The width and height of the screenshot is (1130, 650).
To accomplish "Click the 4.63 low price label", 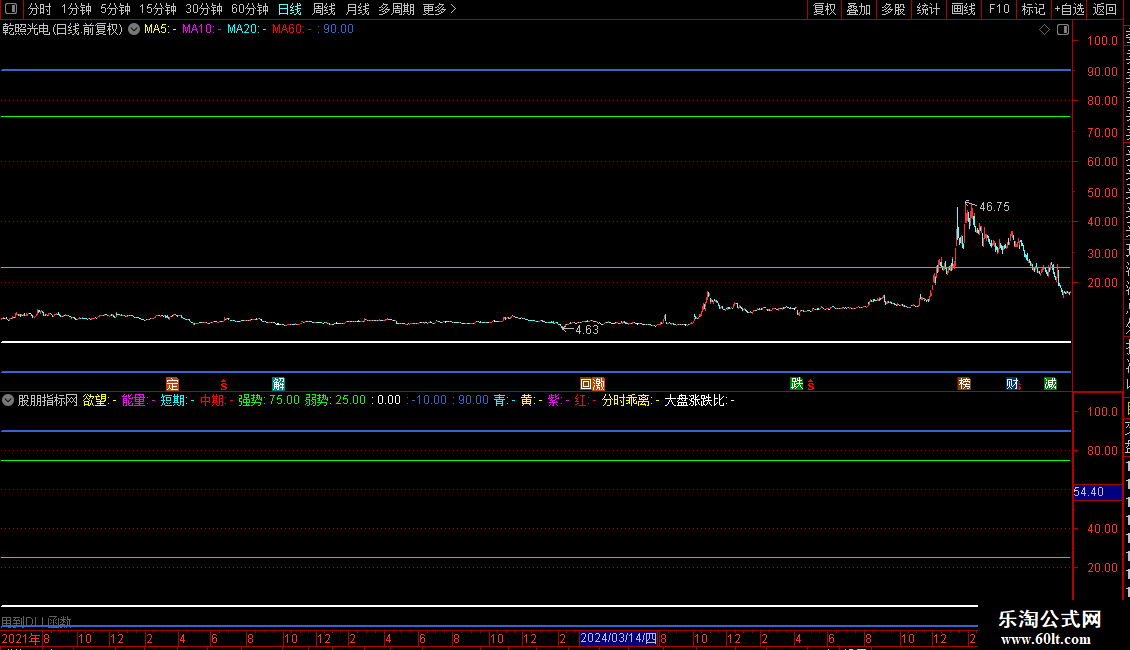I will (587, 330).
